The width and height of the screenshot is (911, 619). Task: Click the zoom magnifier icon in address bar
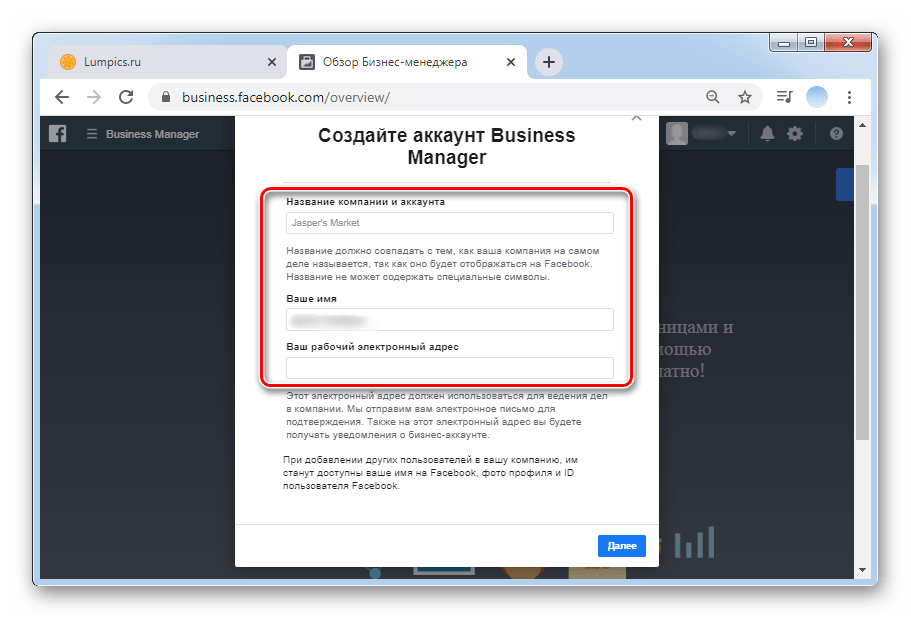[713, 97]
